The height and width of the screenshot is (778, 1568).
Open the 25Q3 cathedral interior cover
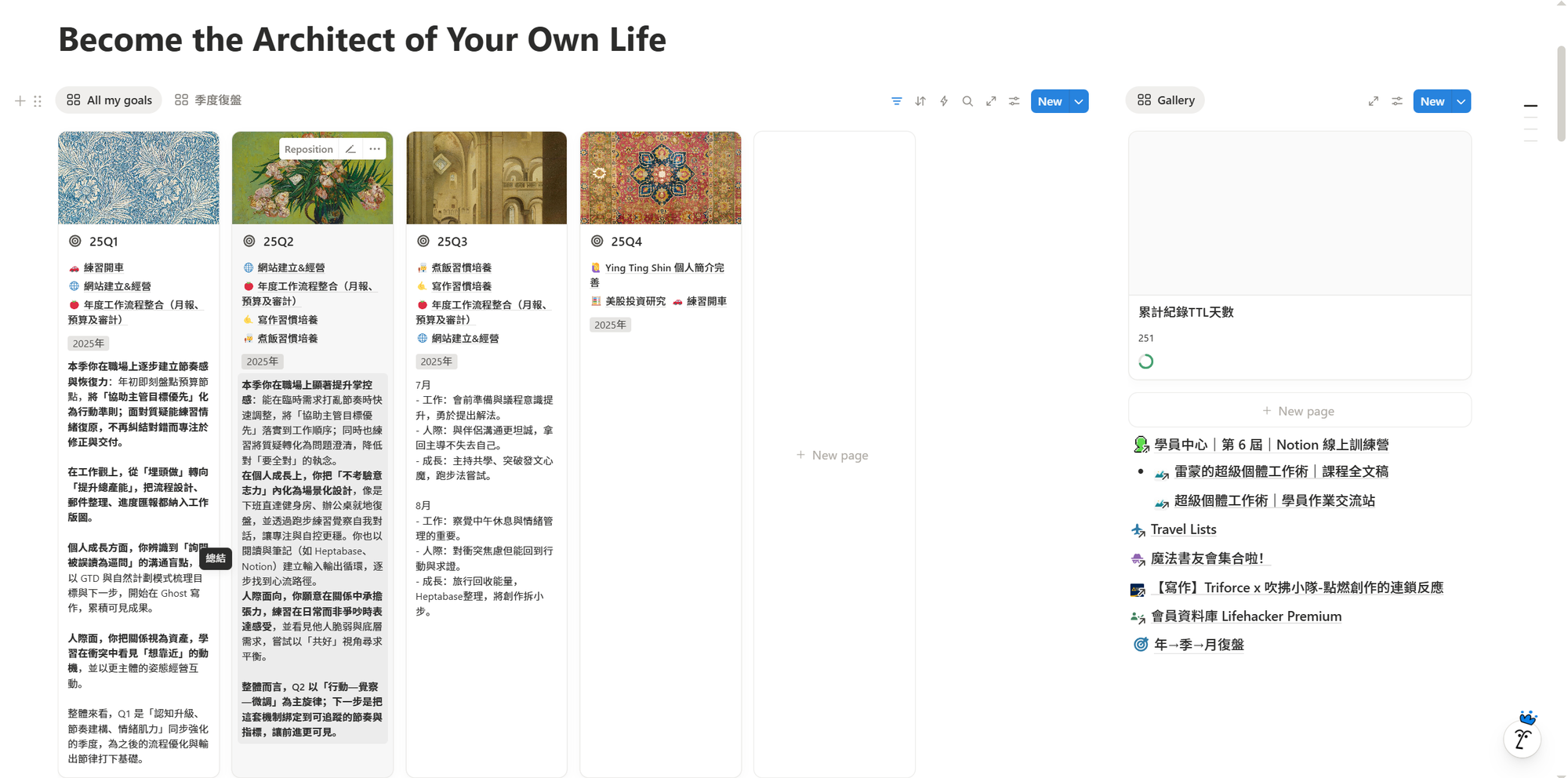tap(486, 178)
